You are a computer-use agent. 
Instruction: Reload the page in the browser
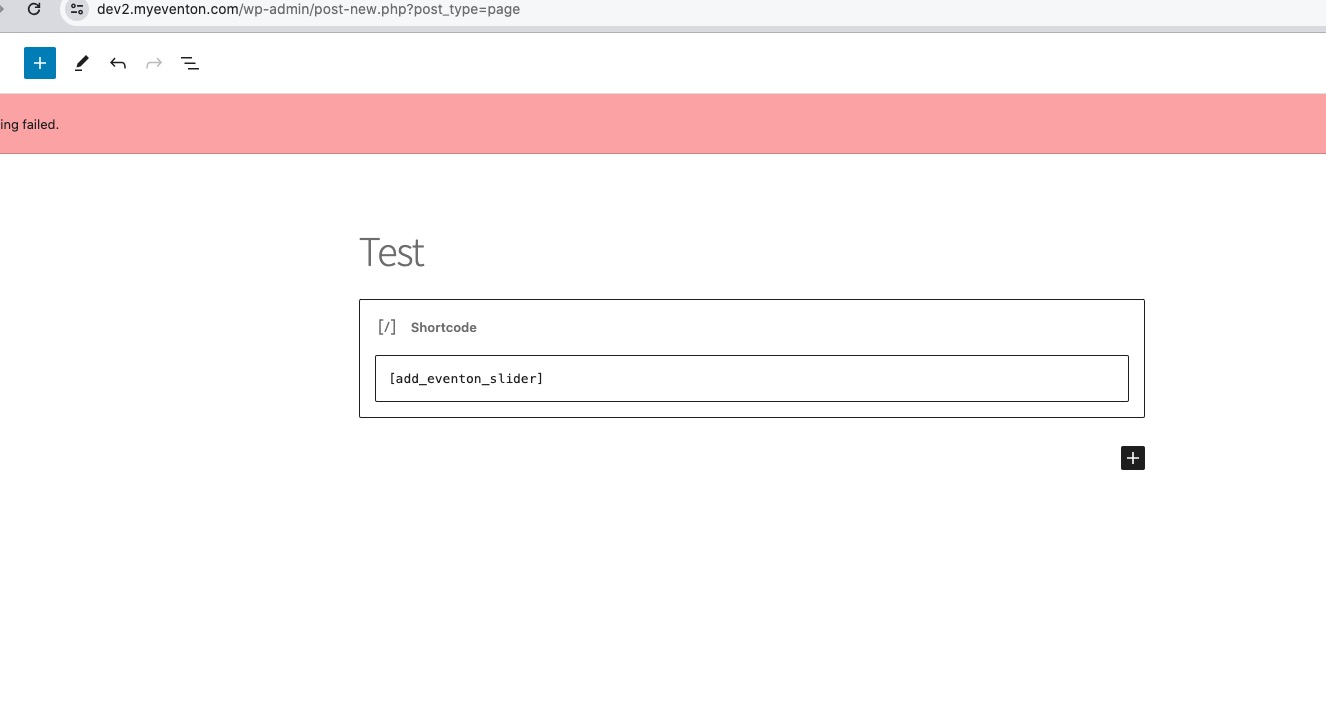point(33,9)
